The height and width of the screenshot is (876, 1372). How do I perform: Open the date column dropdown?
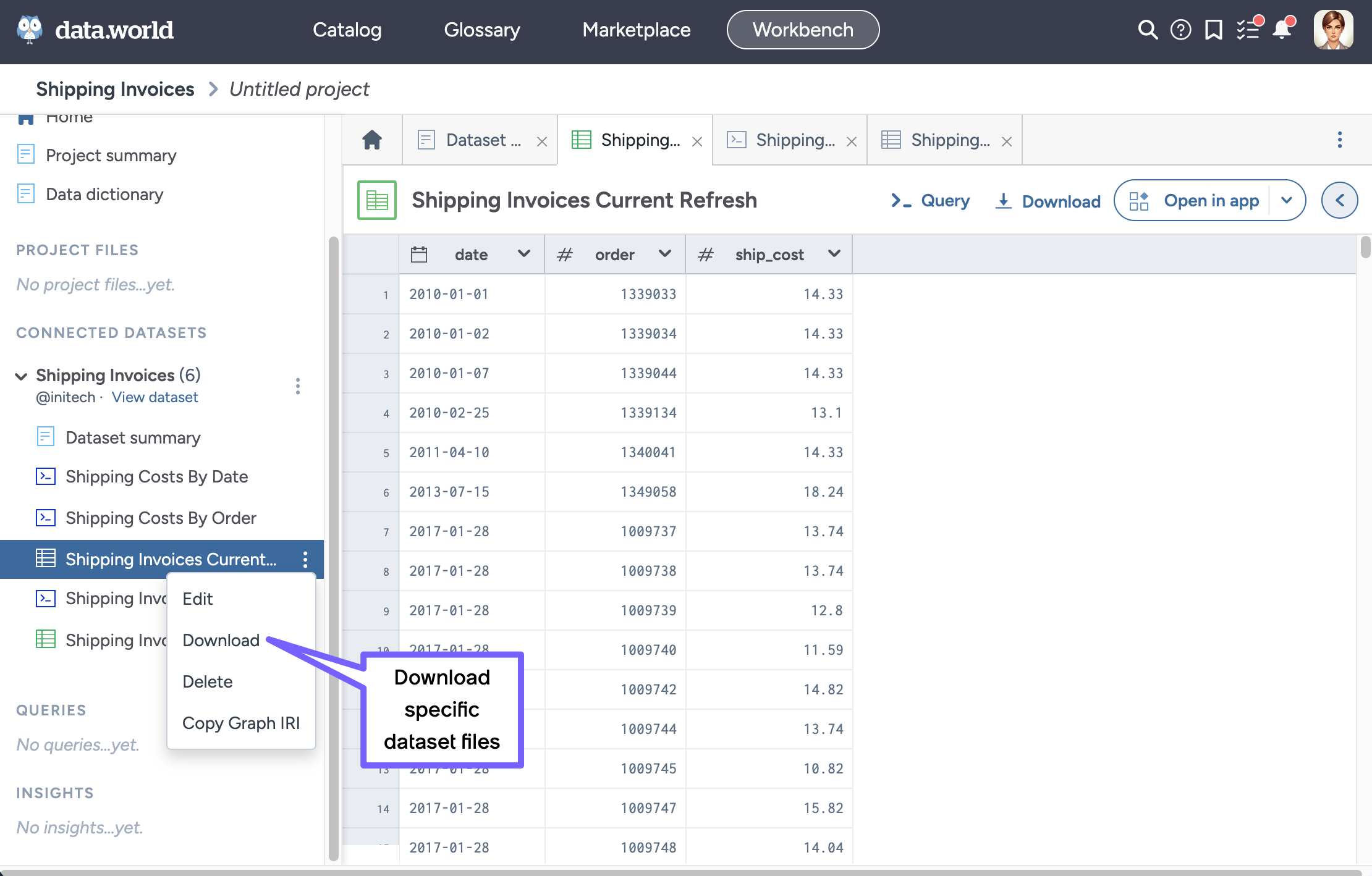coord(524,253)
